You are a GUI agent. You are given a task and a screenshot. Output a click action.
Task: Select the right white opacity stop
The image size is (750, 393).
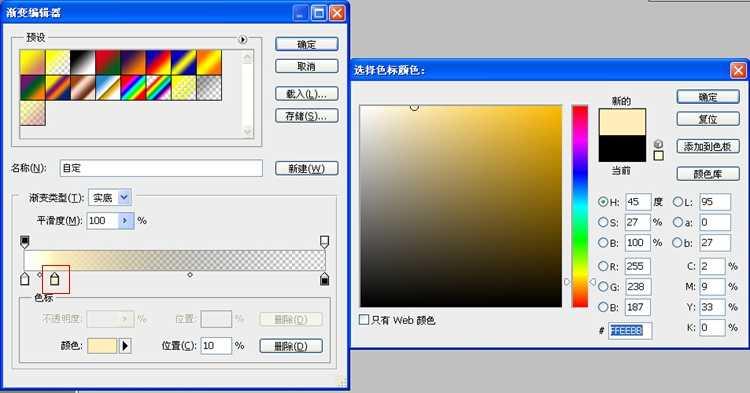click(x=324, y=241)
